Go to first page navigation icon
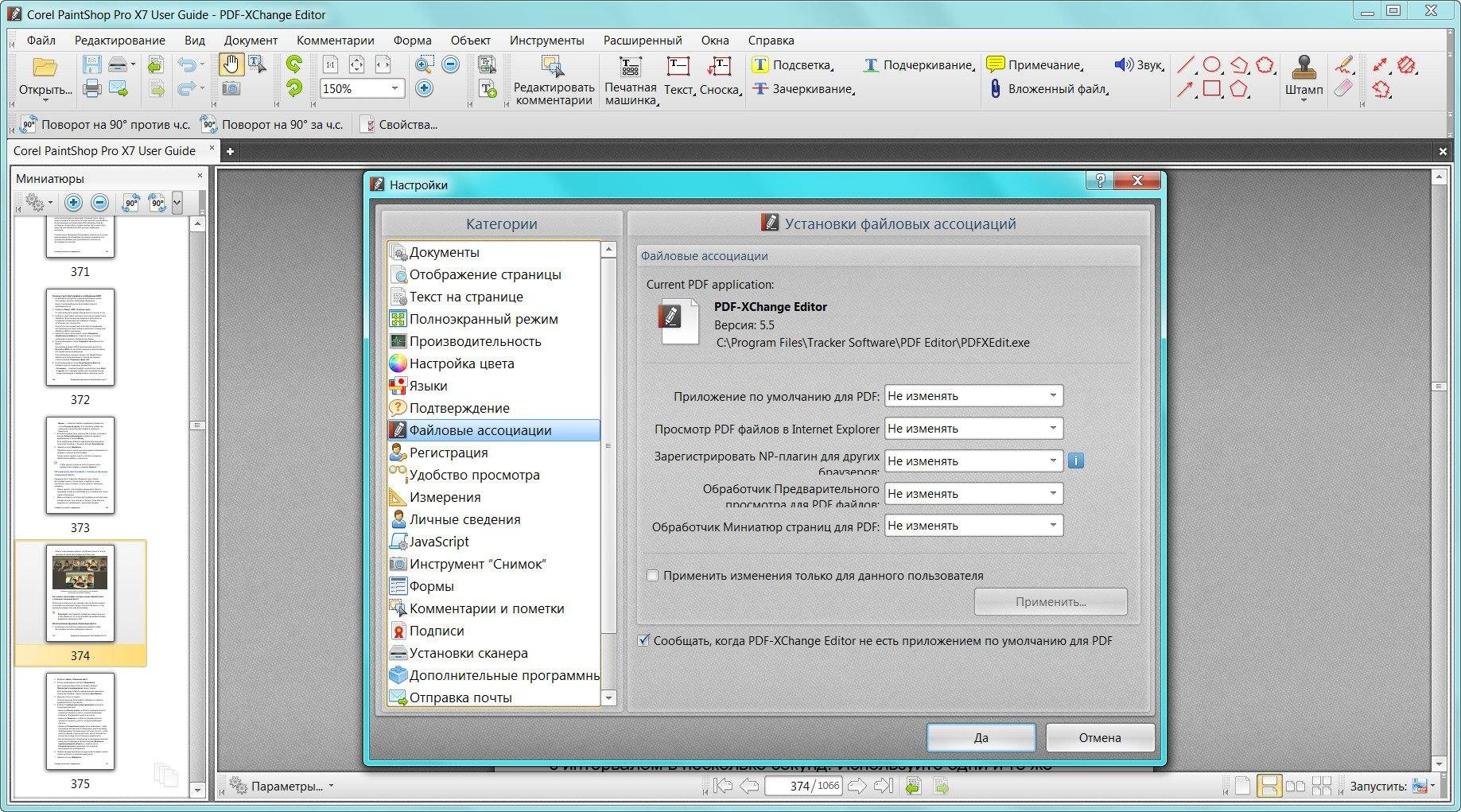Viewport: 1461px width, 812px height. (722, 786)
